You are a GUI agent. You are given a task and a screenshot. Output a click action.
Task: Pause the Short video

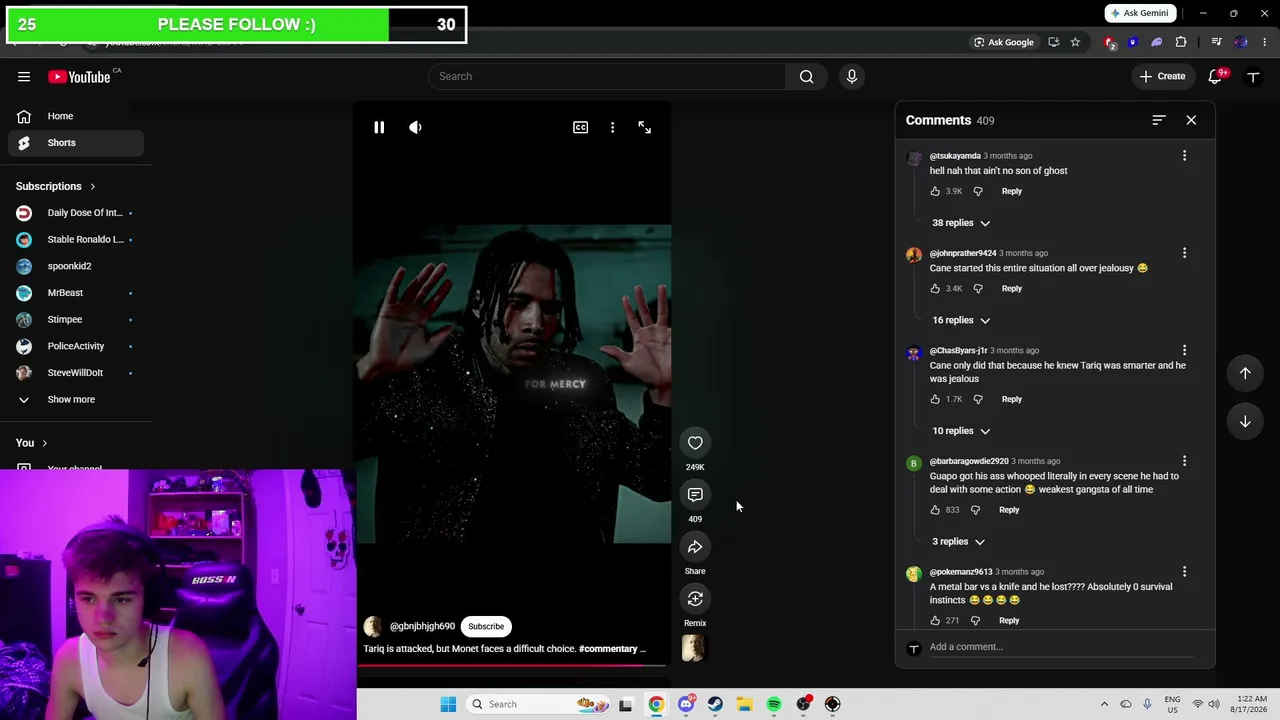coord(379,128)
